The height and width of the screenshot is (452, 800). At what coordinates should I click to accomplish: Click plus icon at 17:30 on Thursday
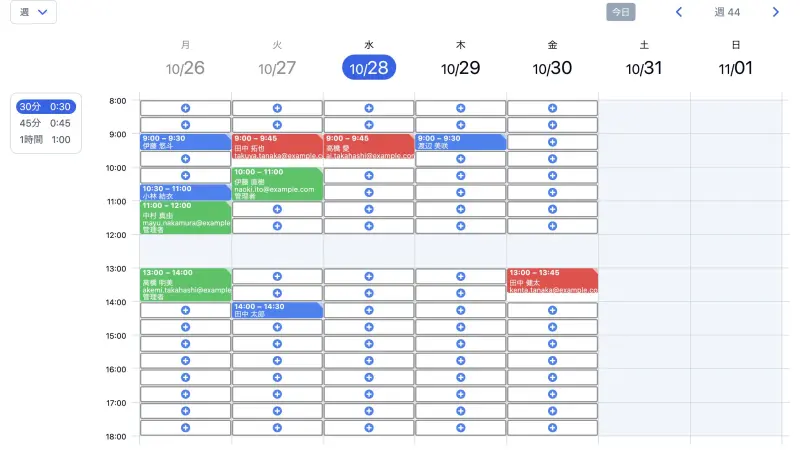(460, 428)
